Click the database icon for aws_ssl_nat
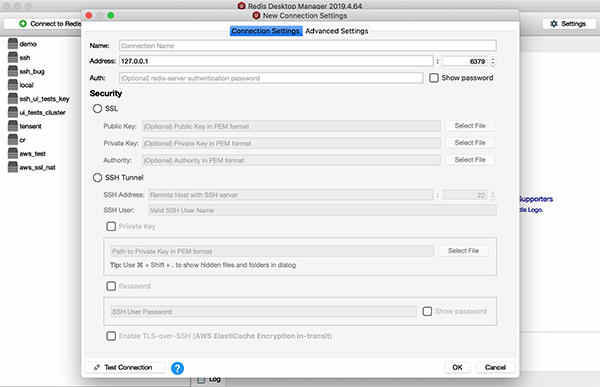The image size is (600, 387). tap(13, 167)
